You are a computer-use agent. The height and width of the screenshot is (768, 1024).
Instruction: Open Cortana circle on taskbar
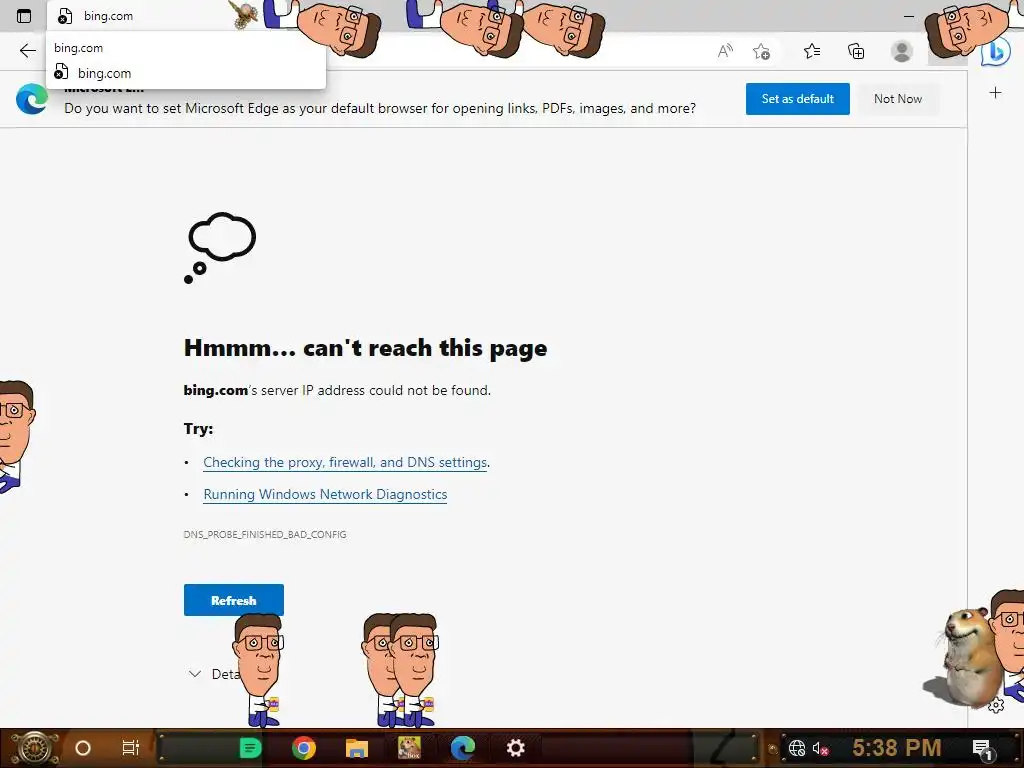pyautogui.click(x=83, y=748)
